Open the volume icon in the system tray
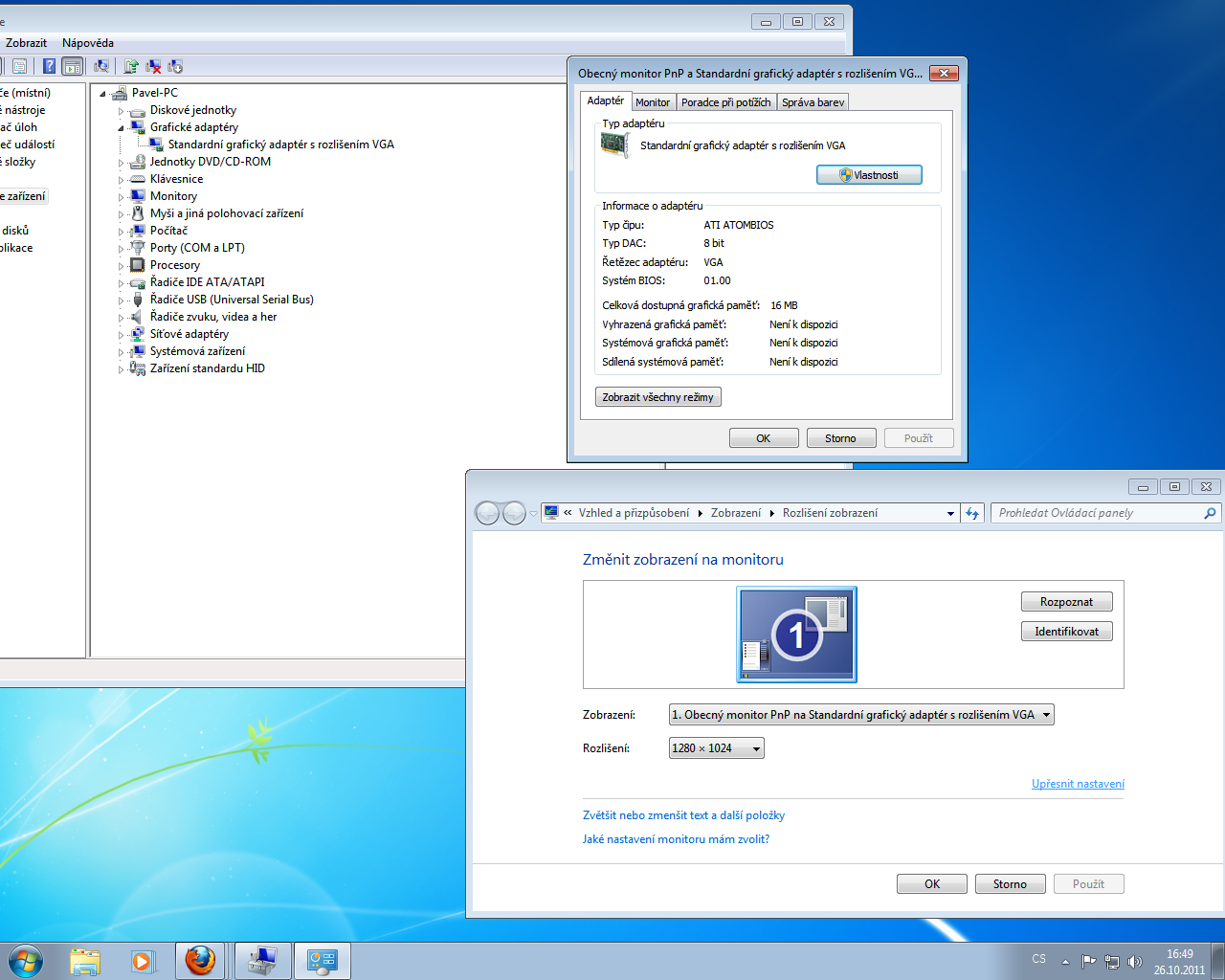The image size is (1225, 980). point(1135,962)
